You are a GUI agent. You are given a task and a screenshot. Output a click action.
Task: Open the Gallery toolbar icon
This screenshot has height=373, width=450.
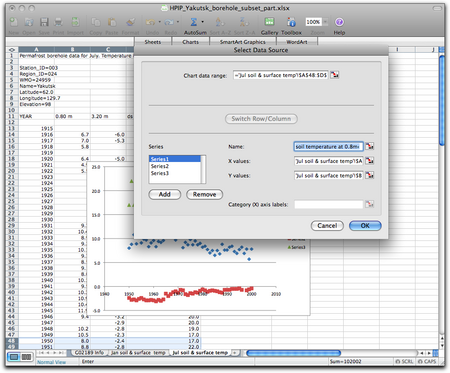click(269, 22)
